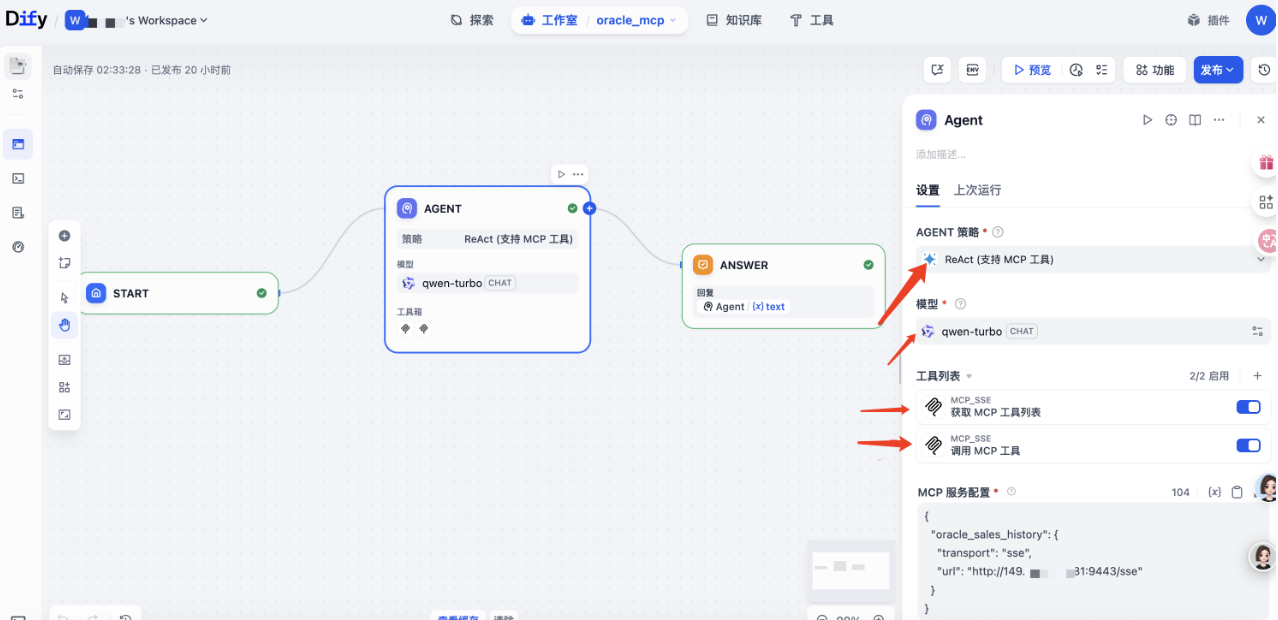Click the 预览 preview button

1030,70
